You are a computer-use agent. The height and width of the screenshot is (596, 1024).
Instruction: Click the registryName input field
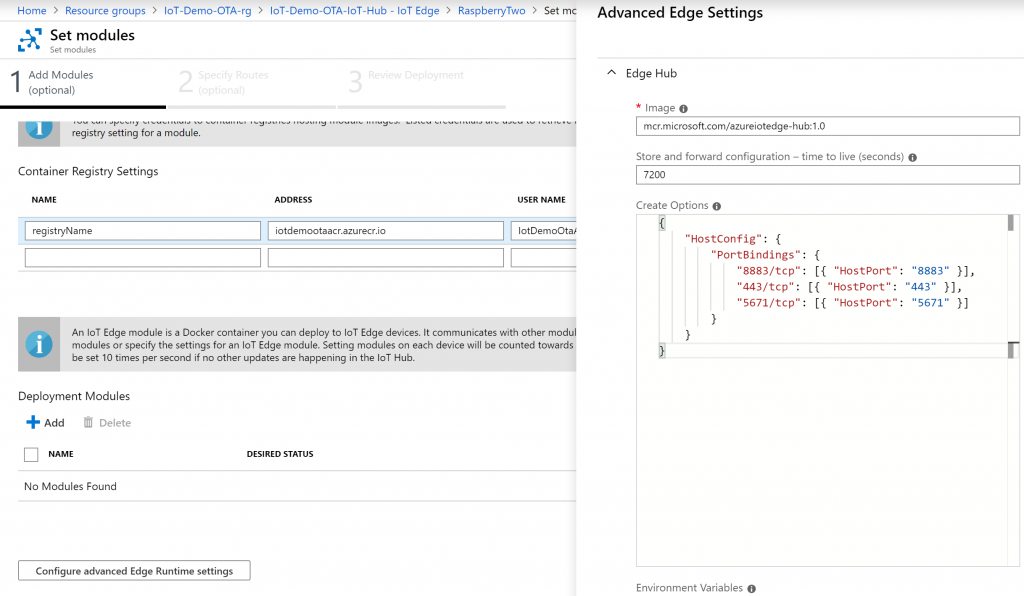[142, 230]
